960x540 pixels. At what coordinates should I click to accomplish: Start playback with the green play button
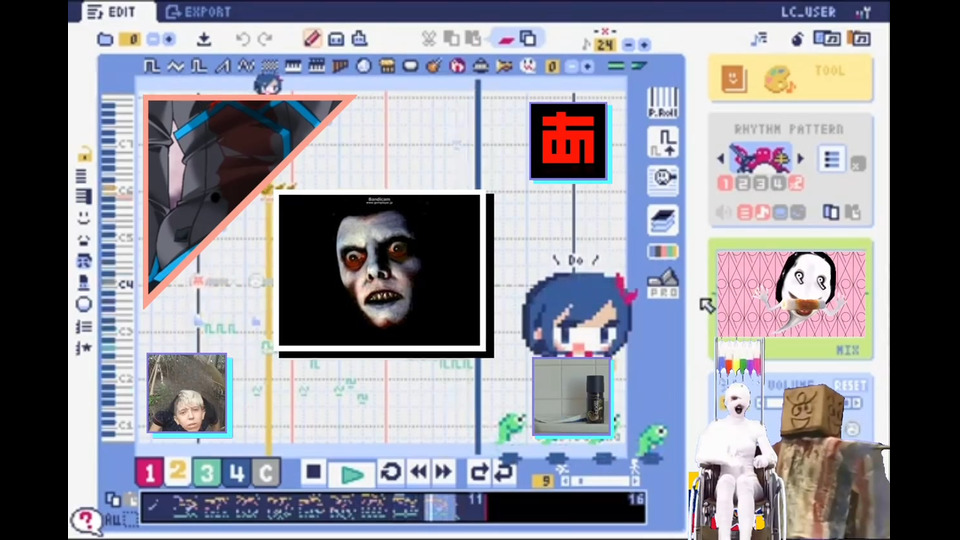[x=352, y=474]
